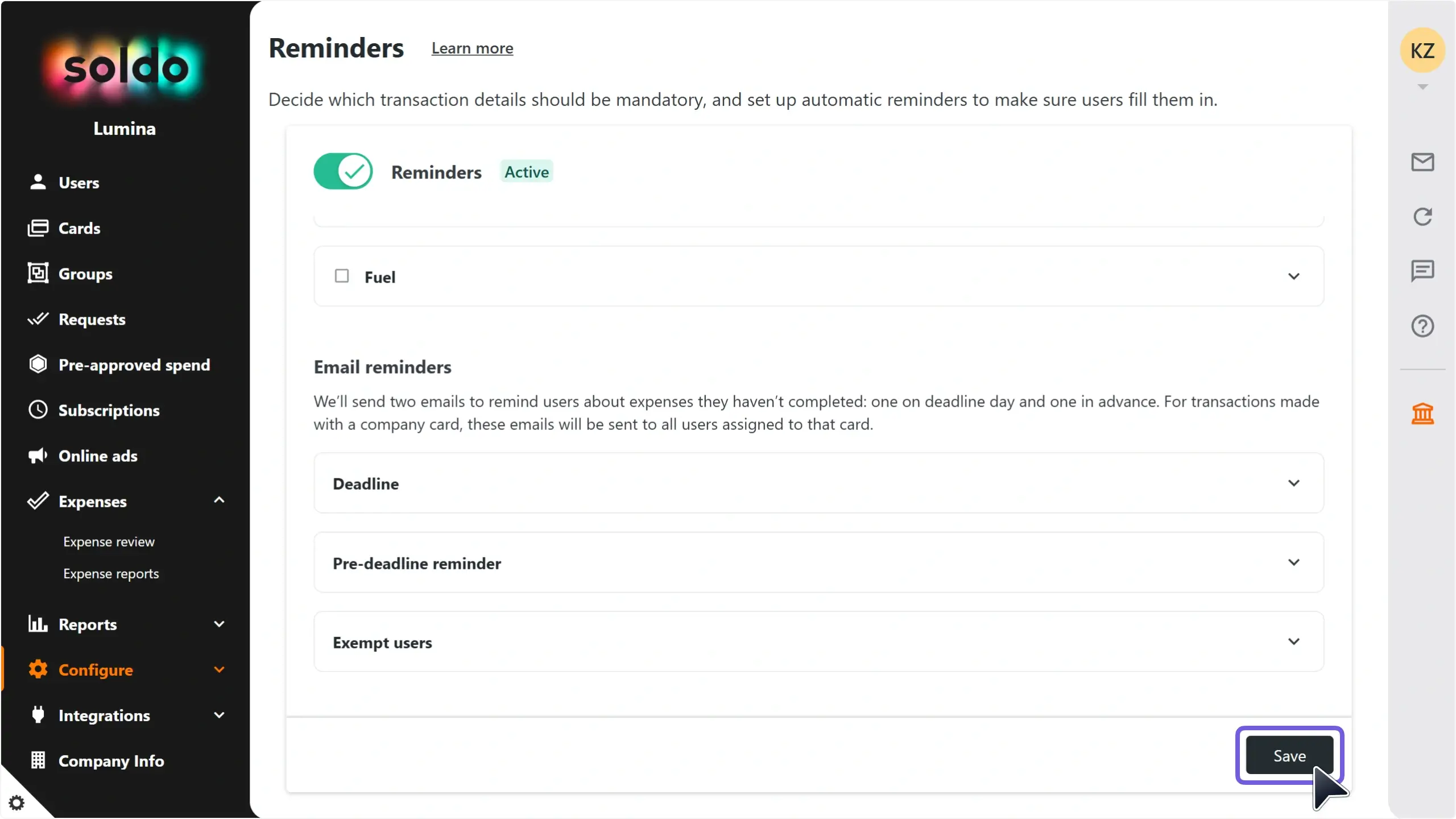Open Expense review in the sidebar
Image resolution: width=1456 pixels, height=819 pixels.
(109, 541)
